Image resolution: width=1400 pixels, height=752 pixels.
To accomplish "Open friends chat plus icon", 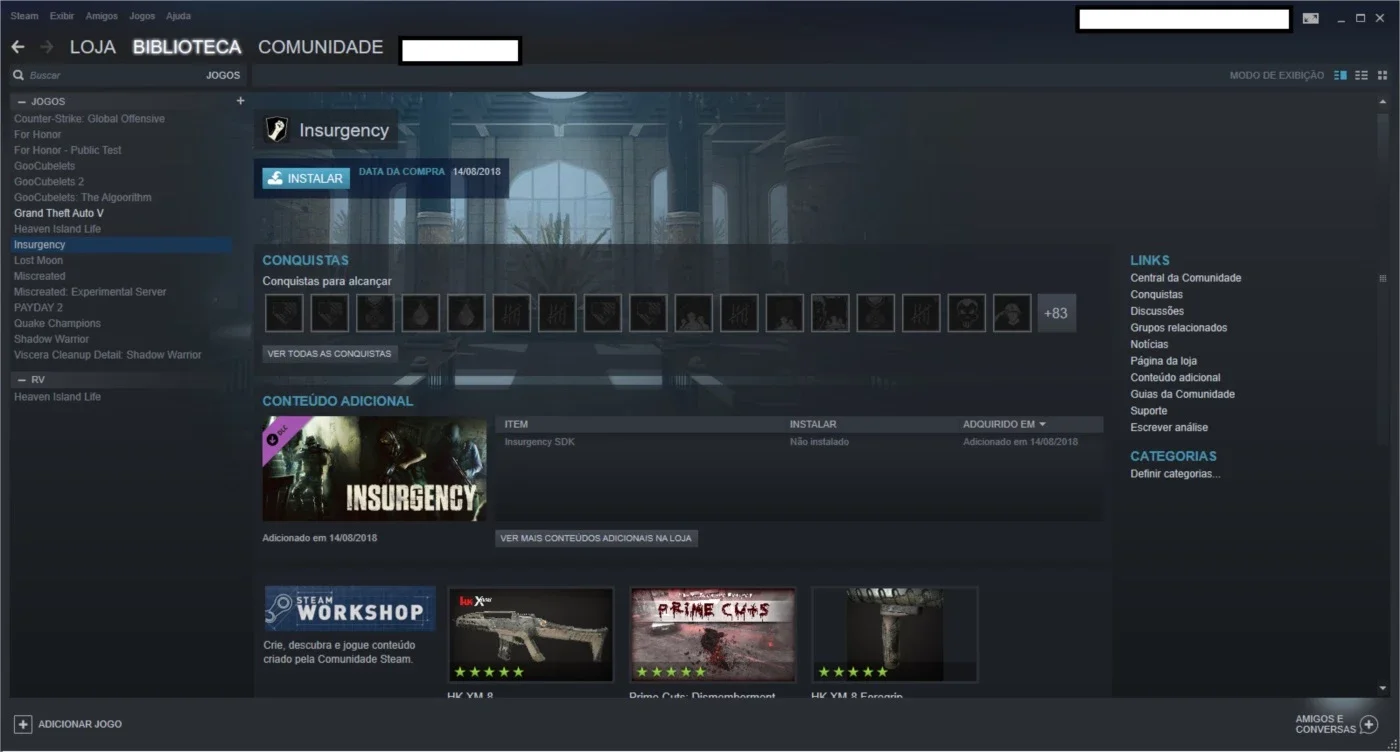I will tap(1369, 724).
